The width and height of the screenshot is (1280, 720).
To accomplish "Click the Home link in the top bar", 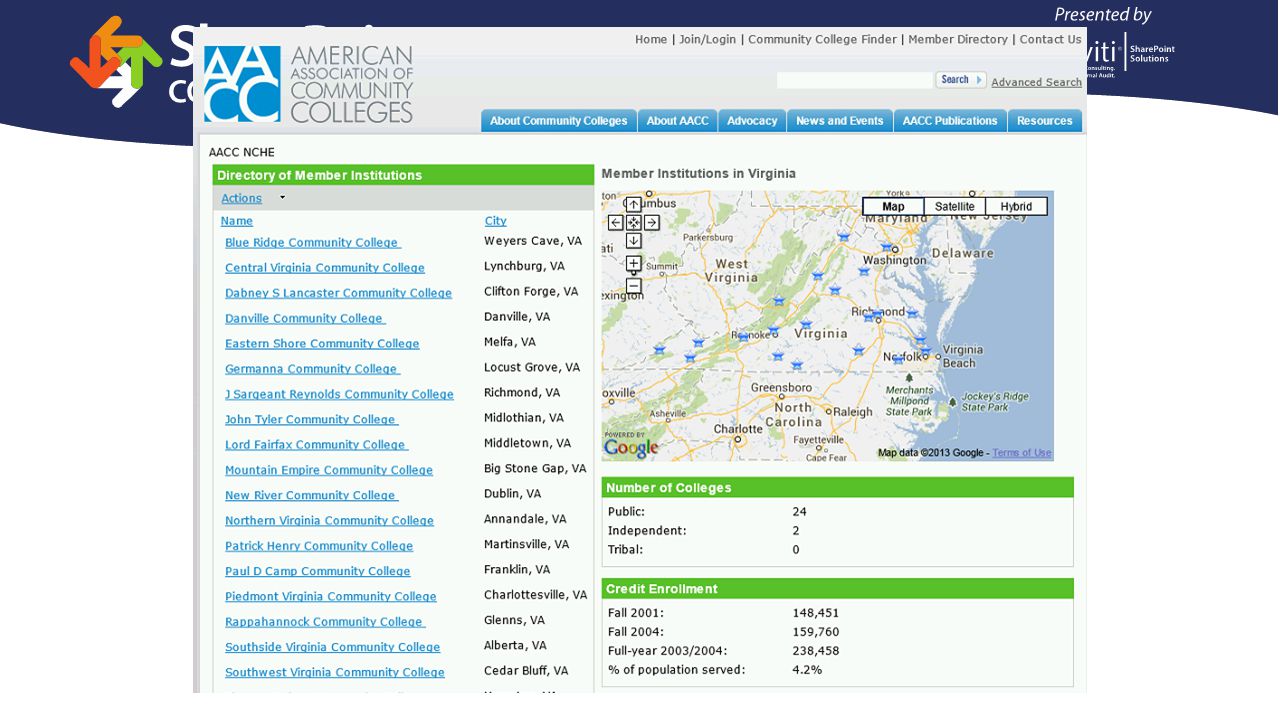I will click(651, 40).
